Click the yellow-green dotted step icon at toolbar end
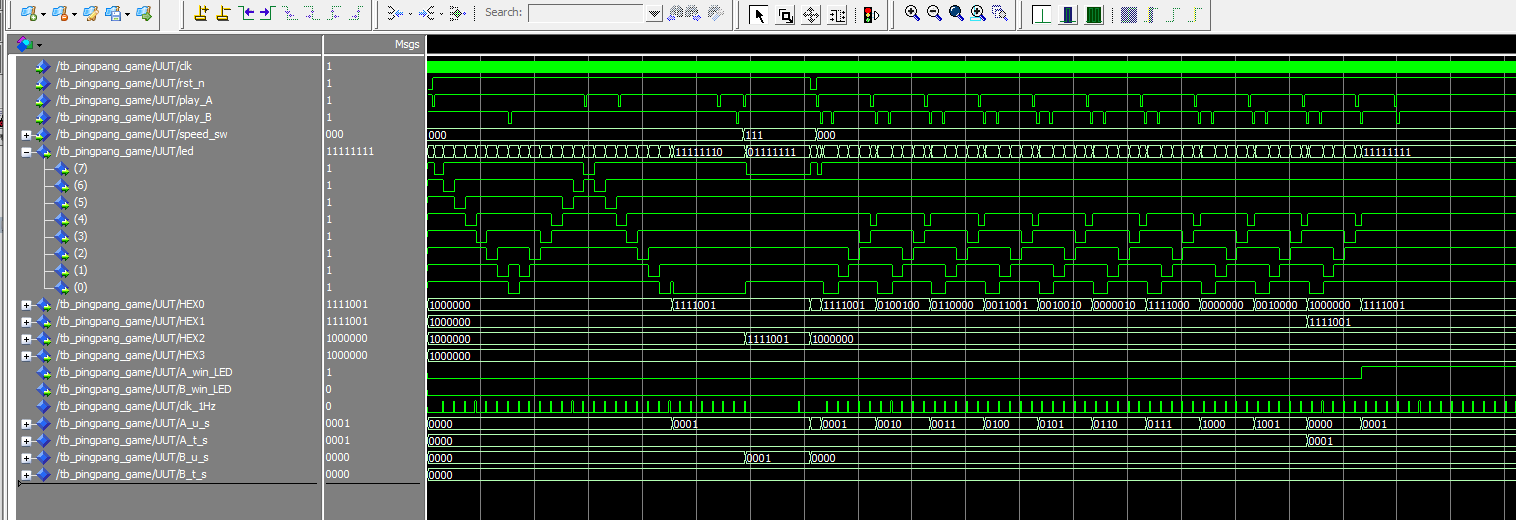This screenshot has width=1516, height=520. tap(1196, 14)
